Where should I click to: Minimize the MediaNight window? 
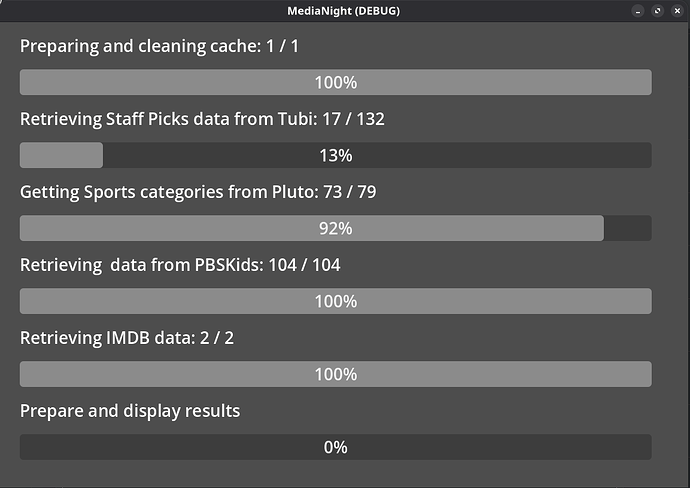click(x=638, y=11)
